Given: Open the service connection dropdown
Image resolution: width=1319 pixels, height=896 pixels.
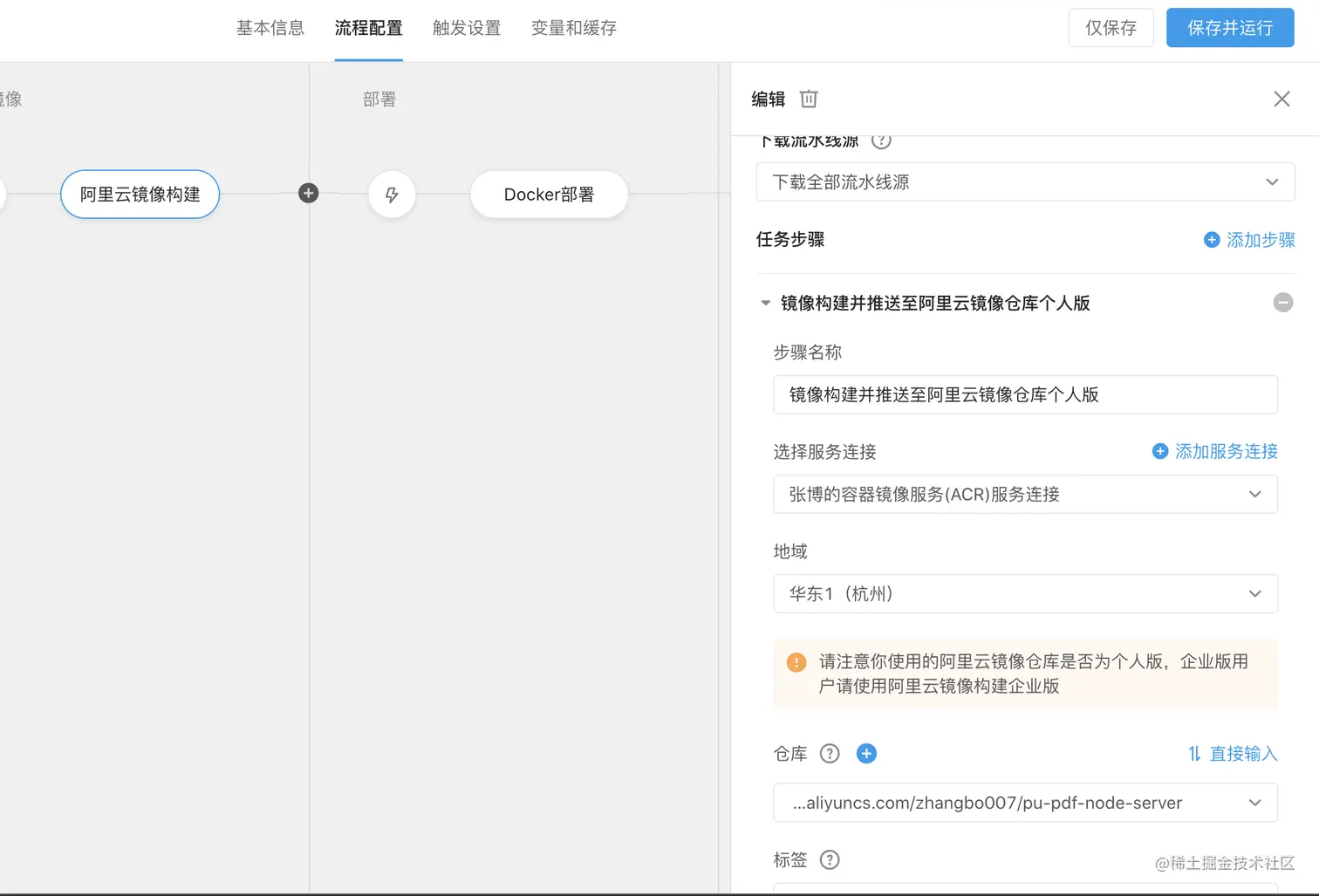Looking at the screenshot, I should (1025, 495).
